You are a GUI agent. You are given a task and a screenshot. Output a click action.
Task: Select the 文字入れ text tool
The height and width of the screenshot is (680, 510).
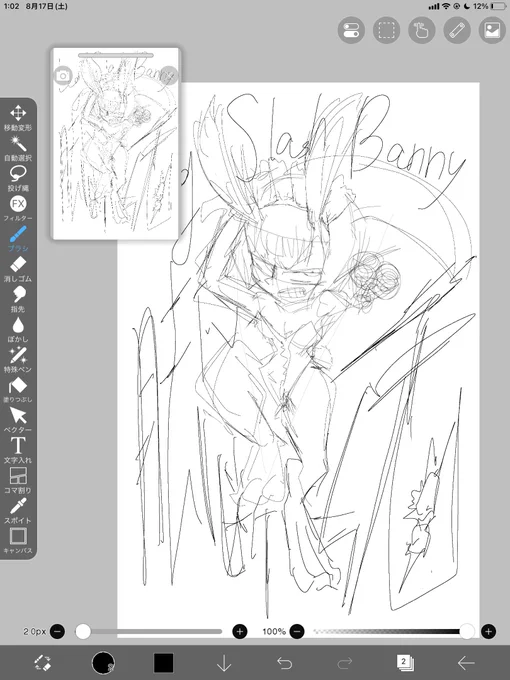point(18,451)
